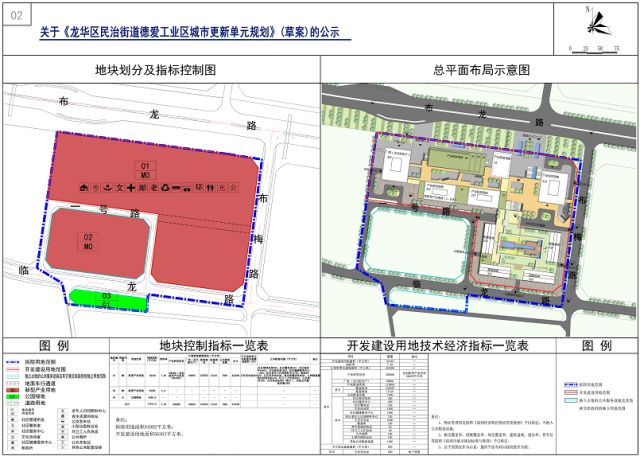Click the 02 M0 plot label
Screen dimensions: 640x456
pyautogui.click(x=88, y=242)
